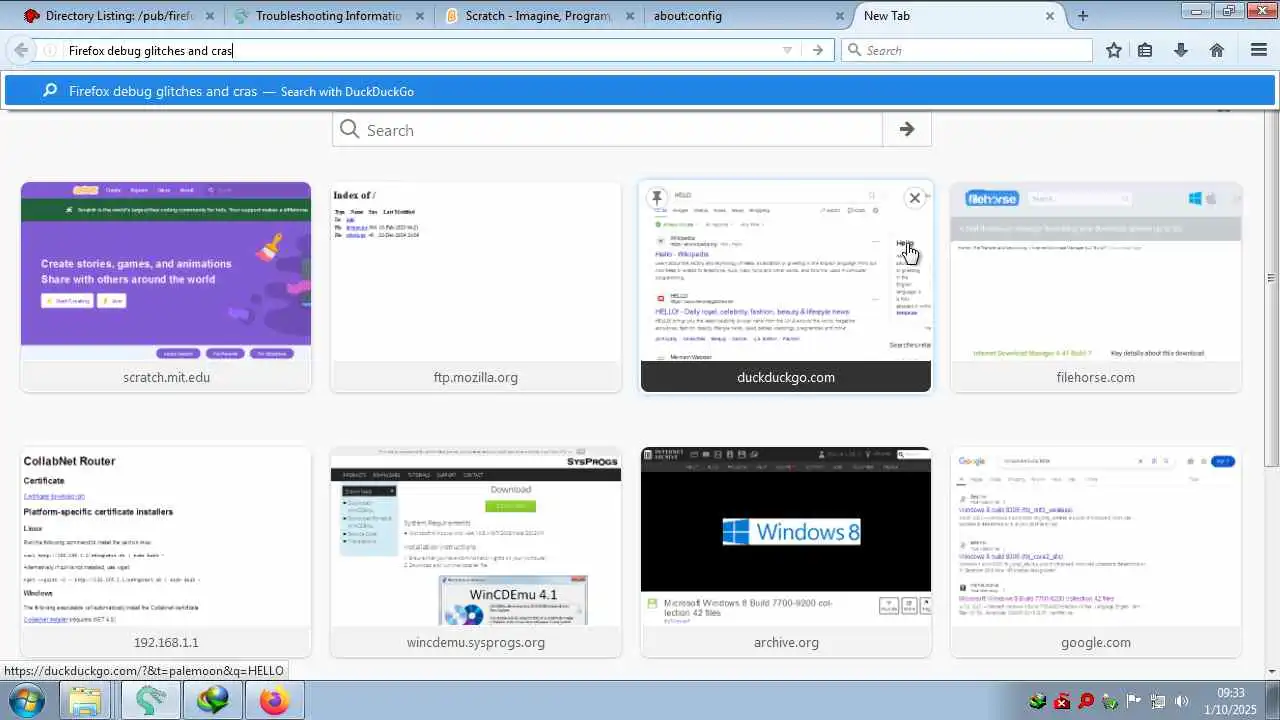1280x720 pixels.
Task: Click the google.com label
Action: [1096, 642]
